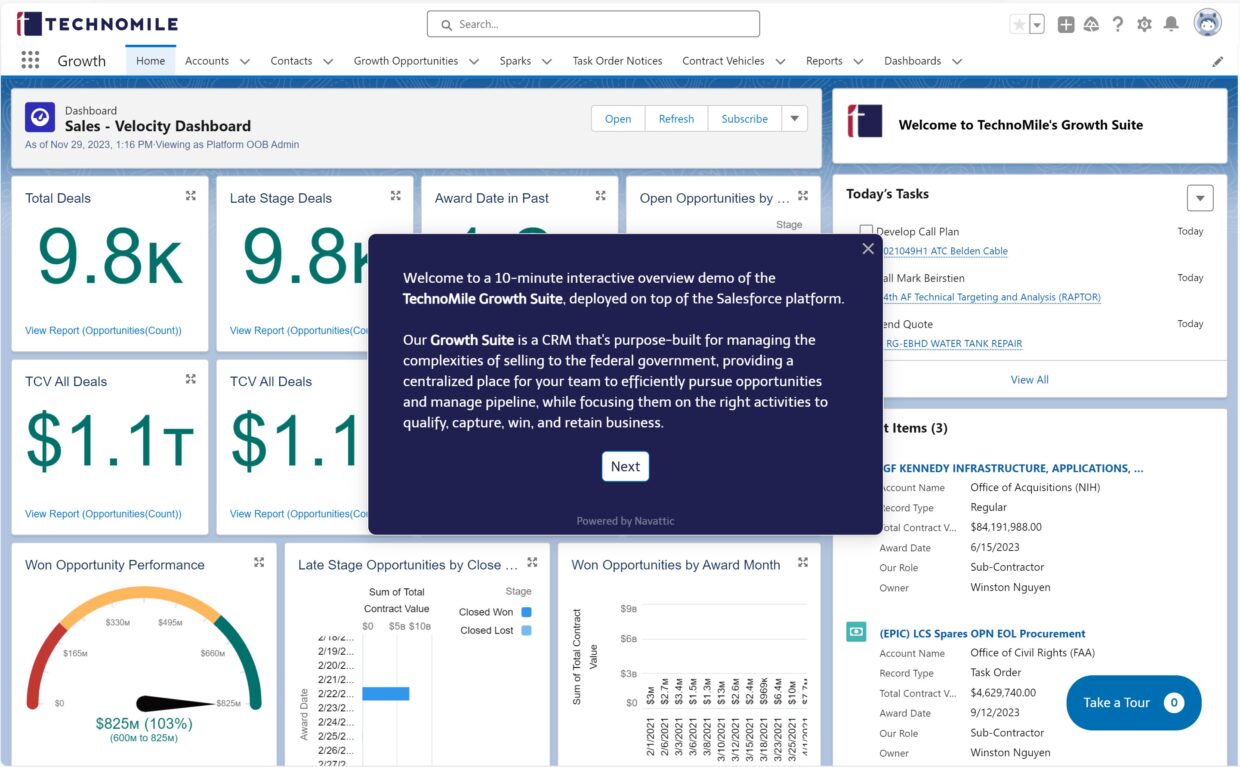Open the Sparks tab
Screen dimensions: 1240x767
(x=515, y=61)
